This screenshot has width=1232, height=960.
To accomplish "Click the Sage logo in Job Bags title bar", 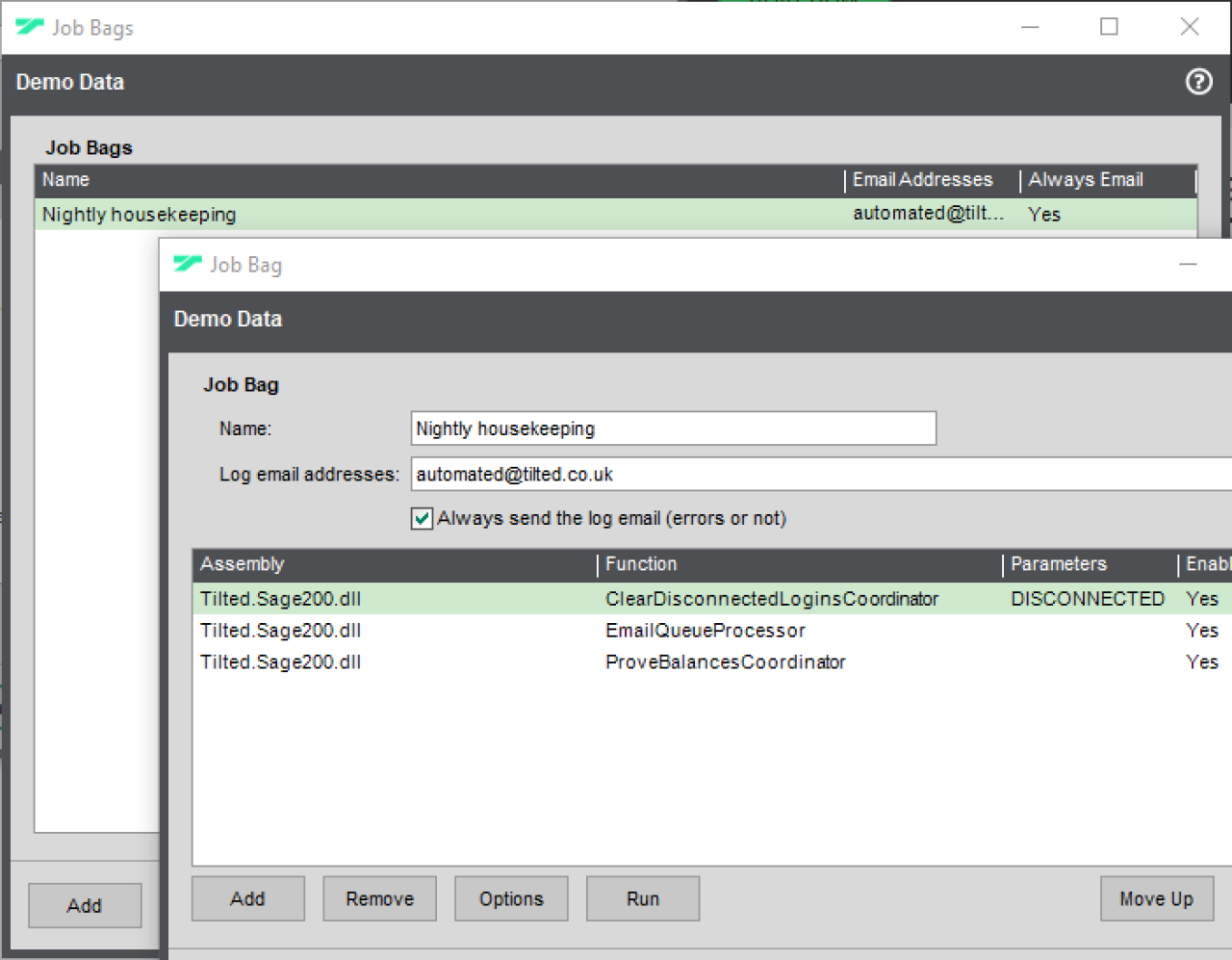I will point(30,27).
